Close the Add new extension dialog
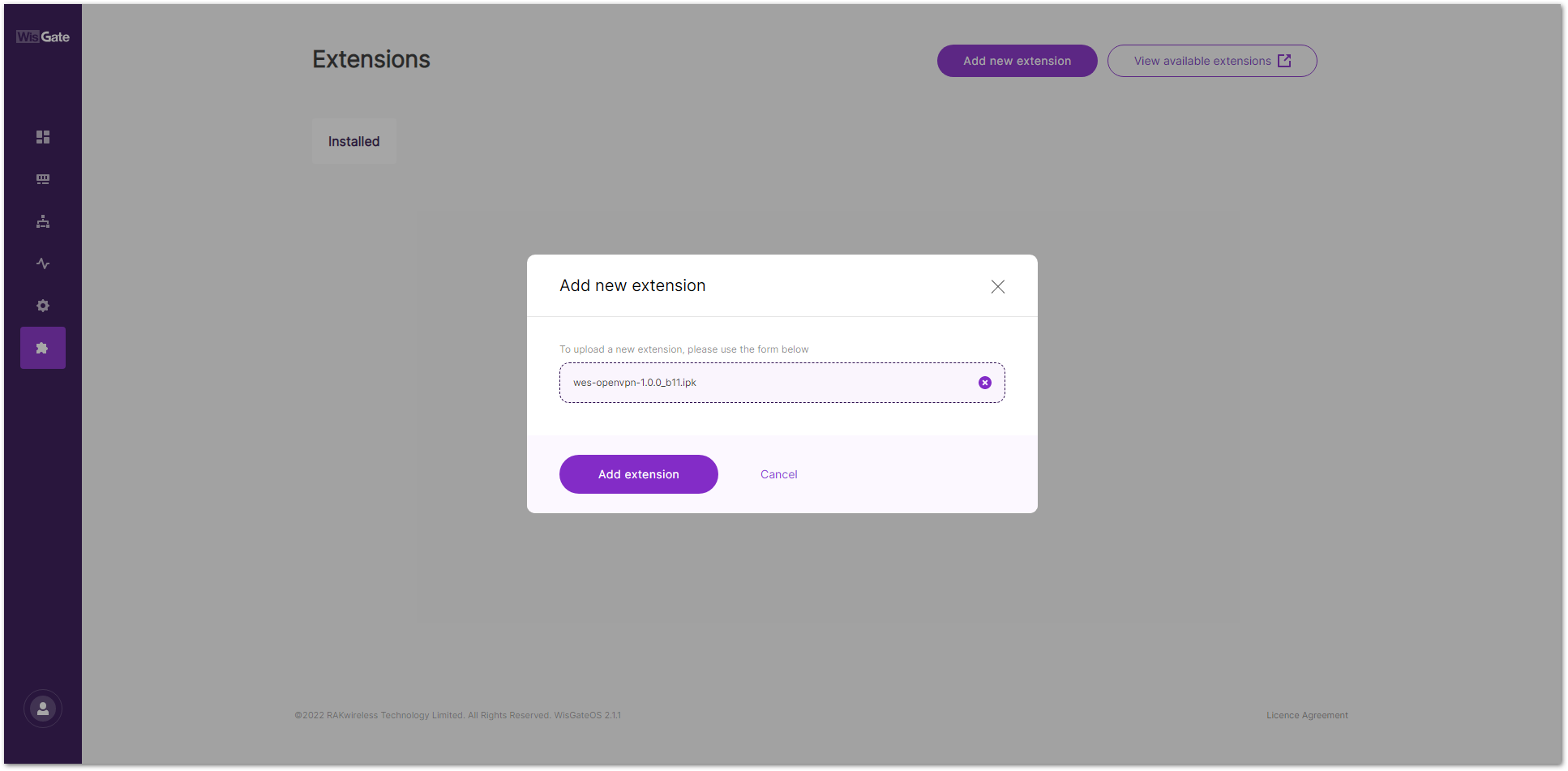Viewport: 1568px width, 771px height. tap(997, 287)
